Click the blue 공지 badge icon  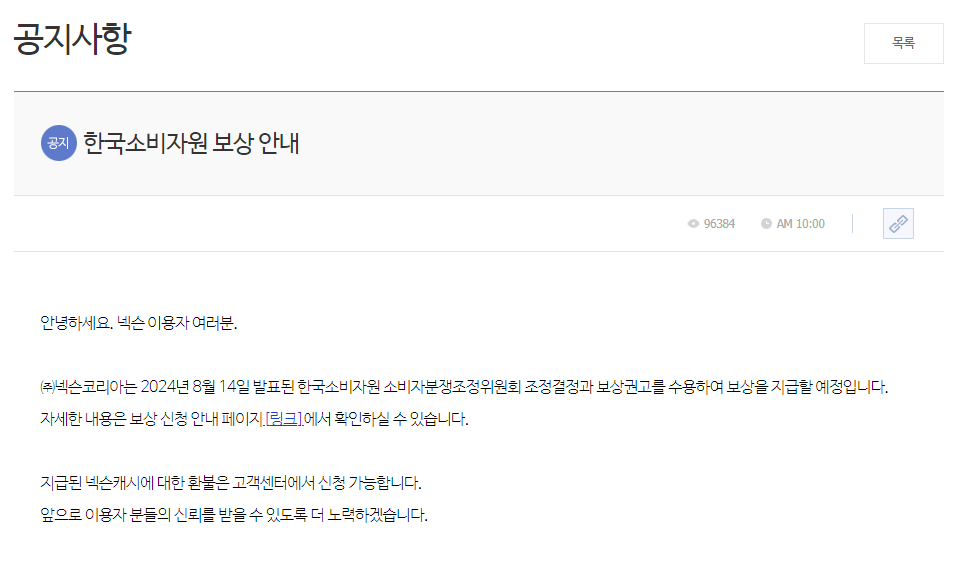tap(58, 143)
